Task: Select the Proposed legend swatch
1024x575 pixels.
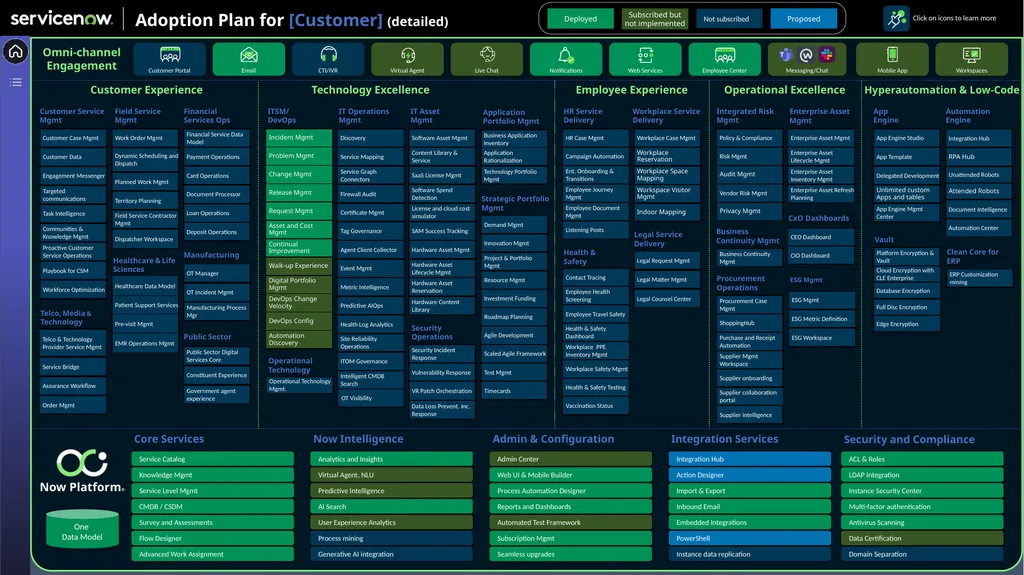Action: coord(803,19)
